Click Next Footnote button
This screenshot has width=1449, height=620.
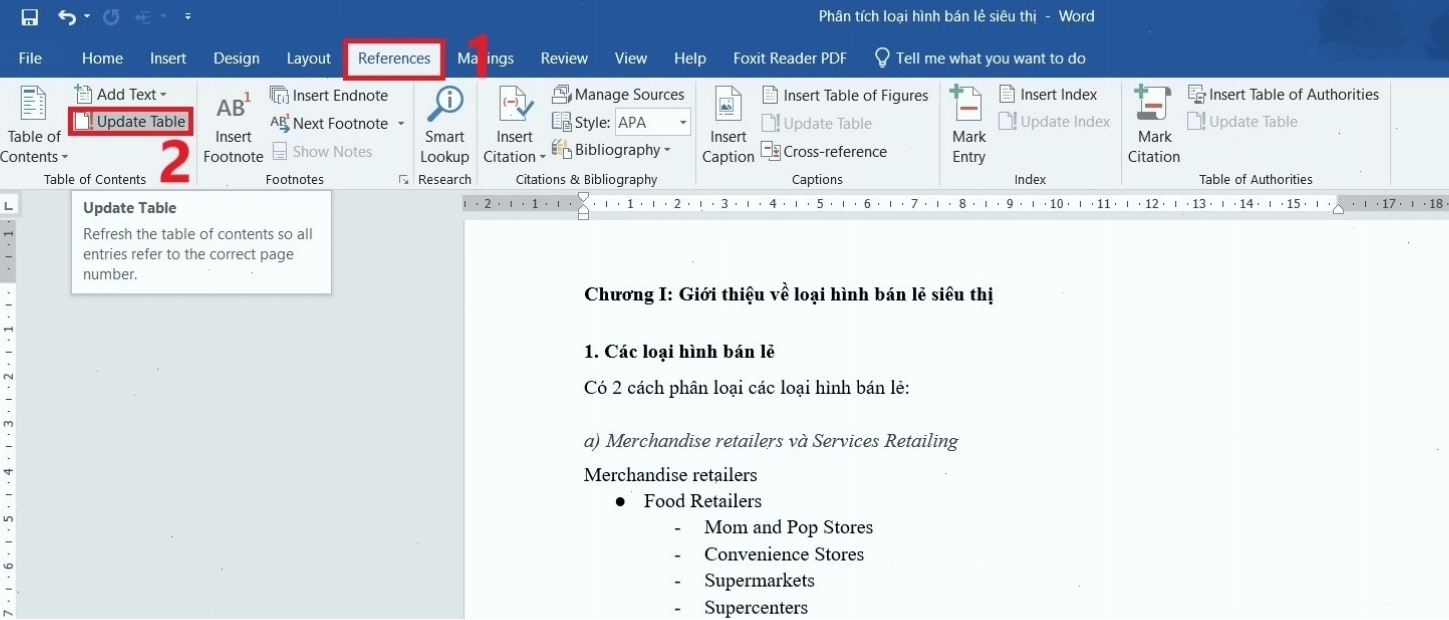tap(330, 123)
